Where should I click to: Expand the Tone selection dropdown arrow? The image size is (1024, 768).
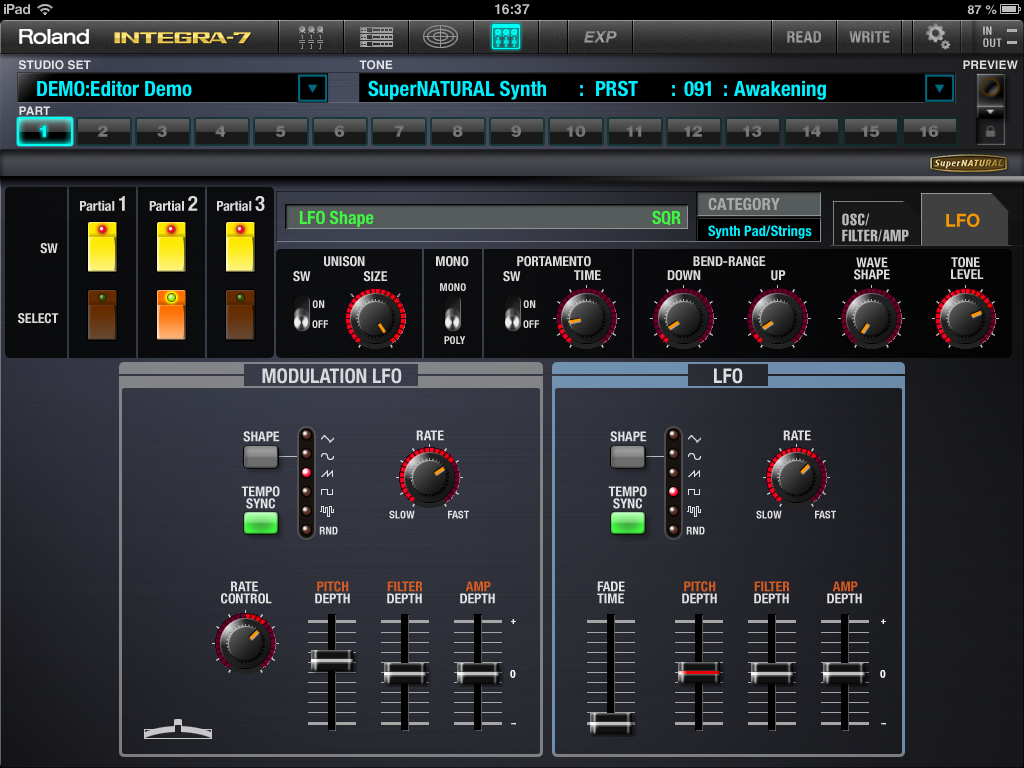[939, 88]
